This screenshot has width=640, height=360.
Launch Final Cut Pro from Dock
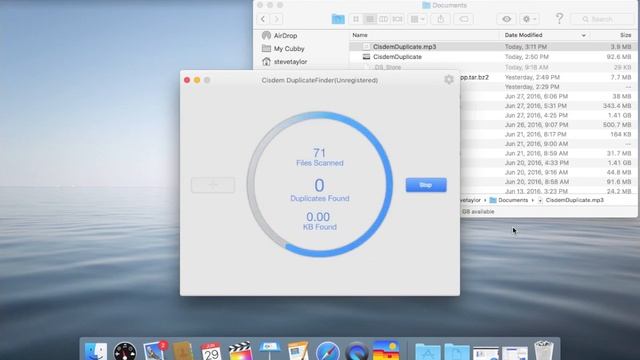tap(240, 351)
